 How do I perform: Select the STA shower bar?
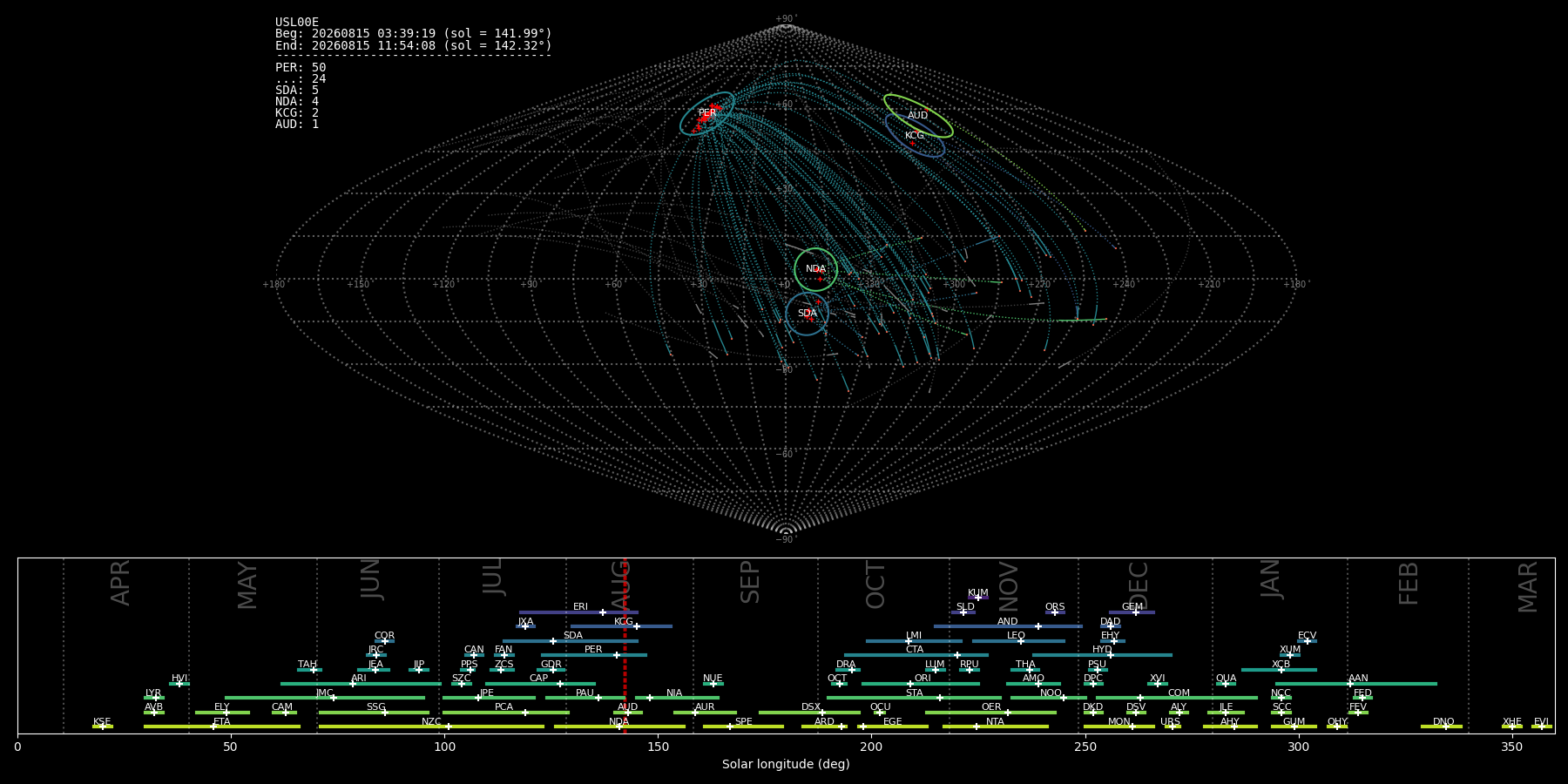[914, 698]
